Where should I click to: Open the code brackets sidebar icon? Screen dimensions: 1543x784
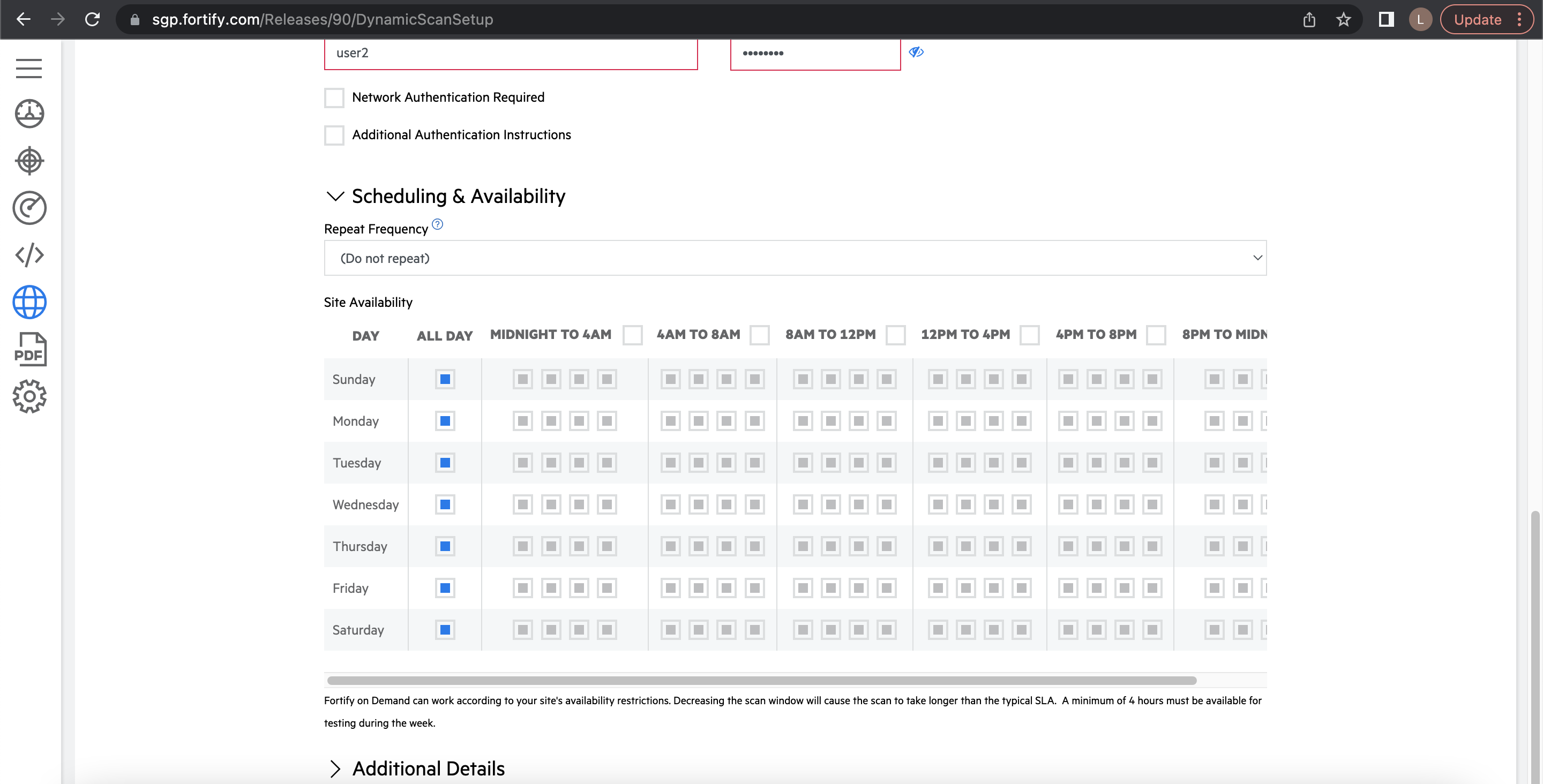(29, 255)
